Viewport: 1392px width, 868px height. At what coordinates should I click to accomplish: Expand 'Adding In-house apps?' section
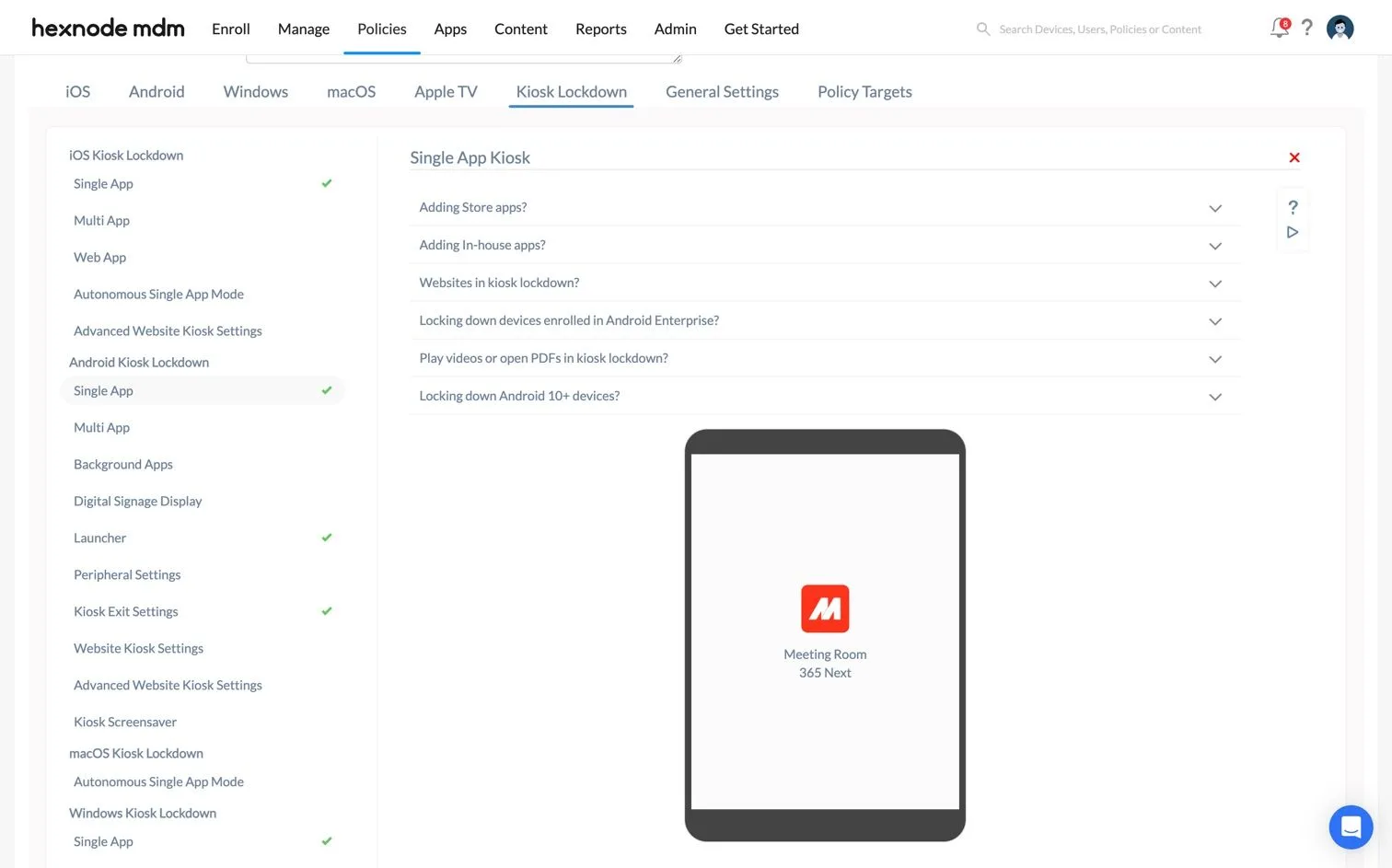(x=825, y=245)
